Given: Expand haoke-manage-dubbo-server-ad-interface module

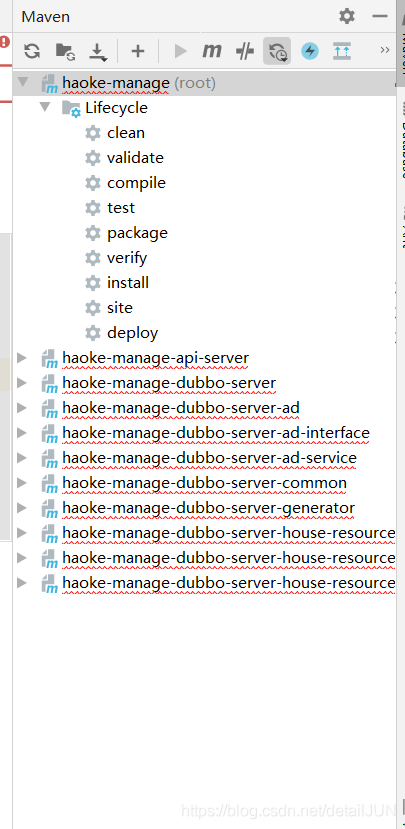Looking at the screenshot, I should [x=22, y=433].
